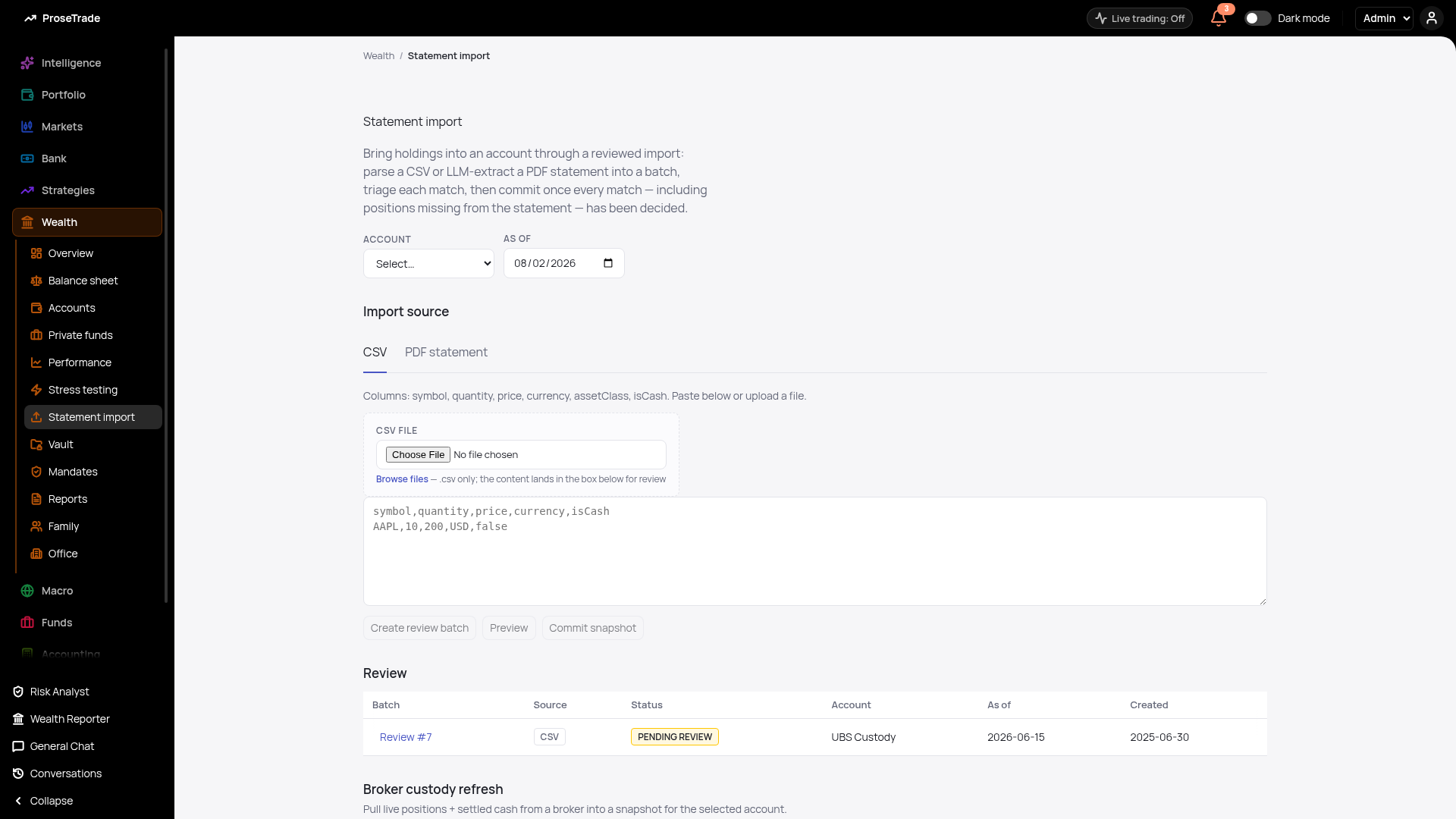Image resolution: width=1456 pixels, height=819 pixels.
Task: Click the Statement import upload icon
Action: 36,417
